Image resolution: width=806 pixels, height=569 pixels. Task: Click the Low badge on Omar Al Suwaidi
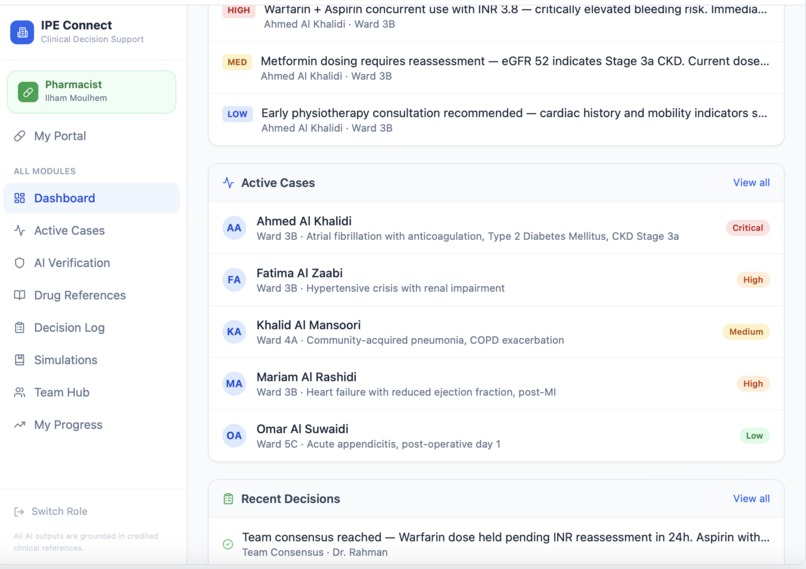(754, 436)
